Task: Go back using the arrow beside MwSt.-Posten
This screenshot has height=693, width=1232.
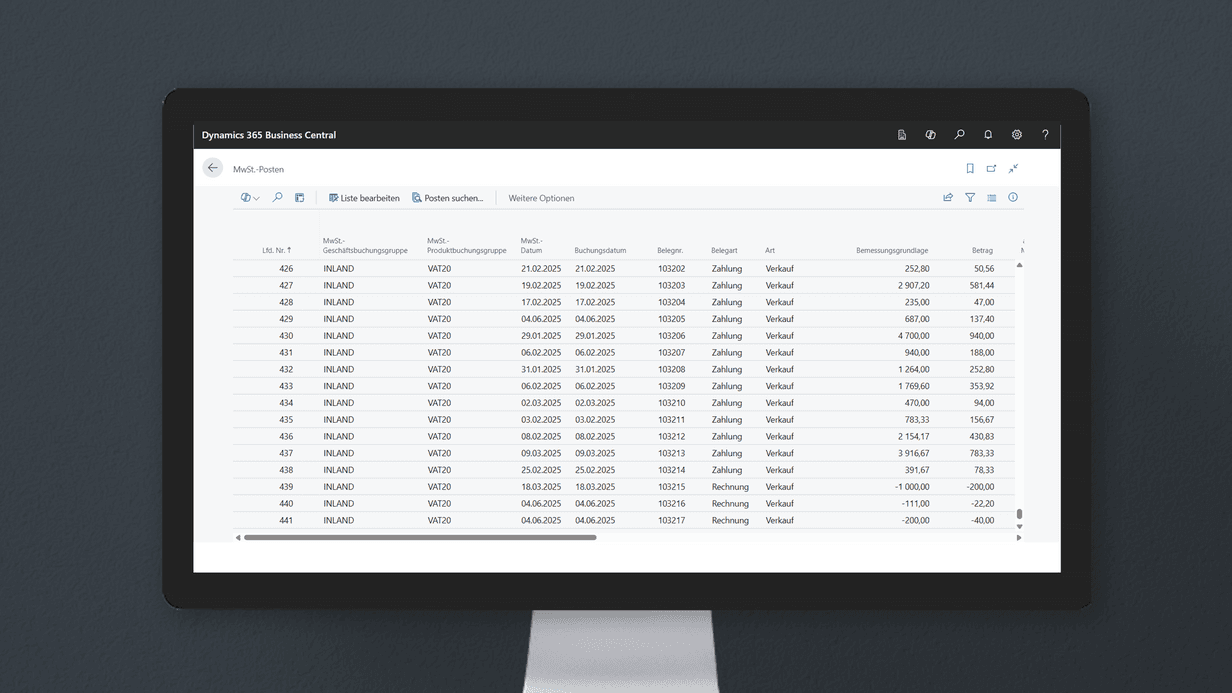Action: pos(212,168)
